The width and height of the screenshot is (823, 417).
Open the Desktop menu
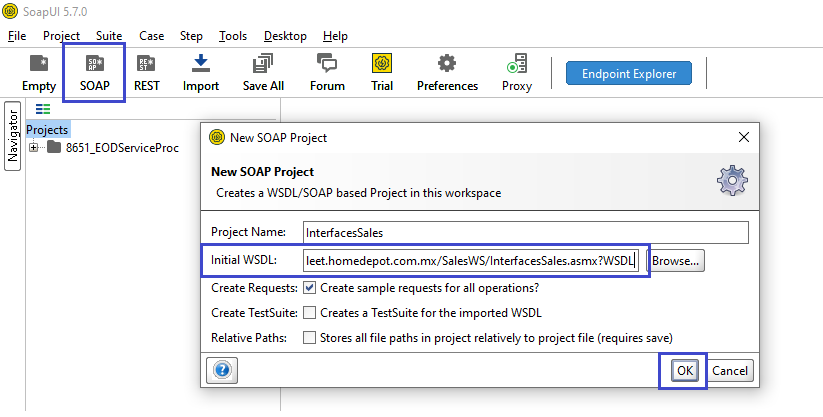(x=285, y=36)
